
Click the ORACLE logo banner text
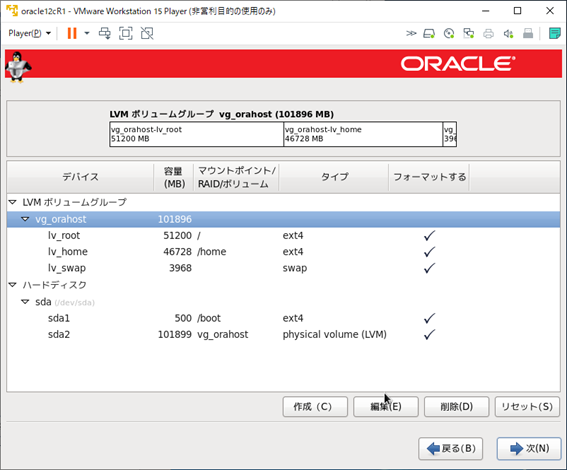(458, 64)
